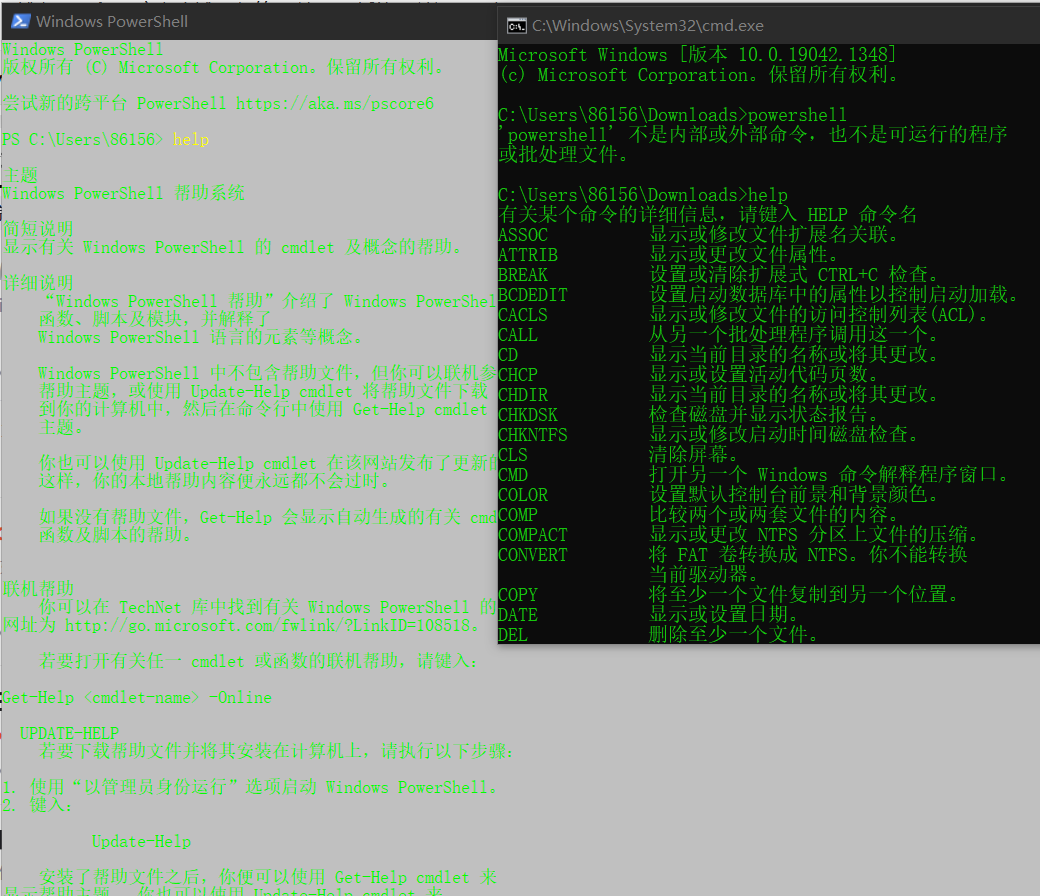The image size is (1040, 896).
Task: Click the CALL command row in cmd
Action: (x=718, y=334)
